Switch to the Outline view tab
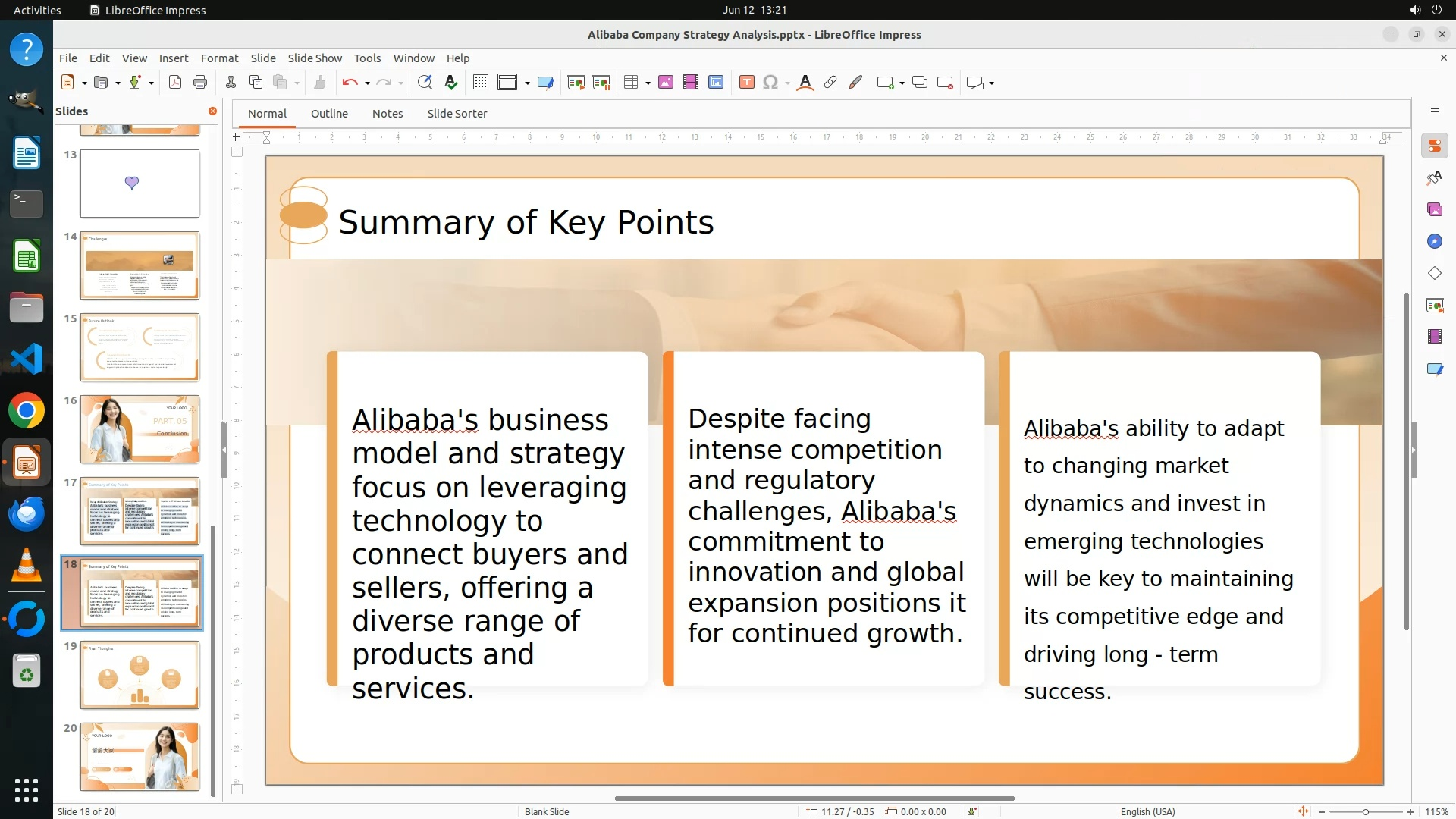1456x819 pixels. [329, 114]
